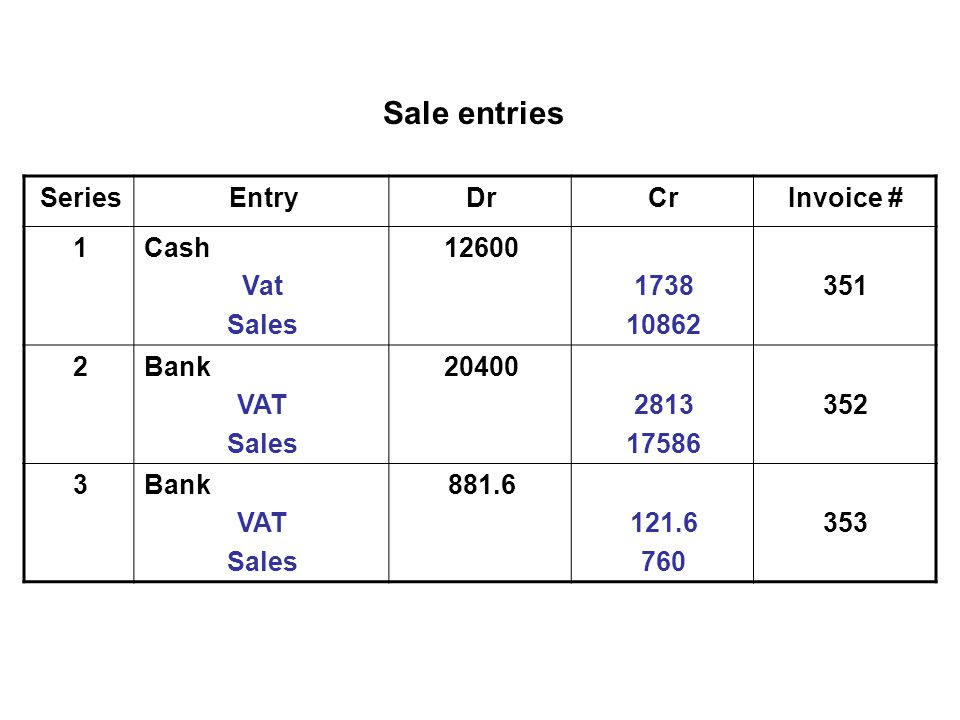Select the 12600 debit value
Screen dimensions: 960x720
pyautogui.click(x=481, y=248)
